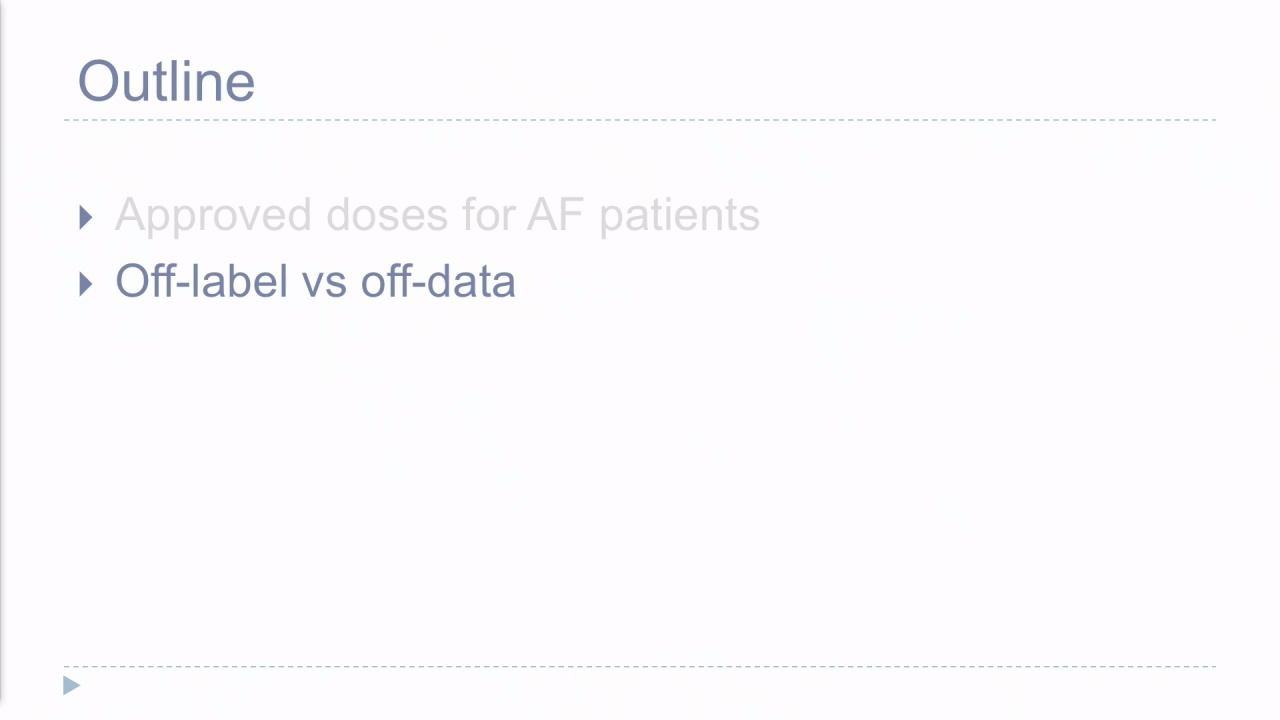Click the empty slide area below the bullets
Image resolution: width=1280 pixels, height=720 pixels.
click(640, 480)
